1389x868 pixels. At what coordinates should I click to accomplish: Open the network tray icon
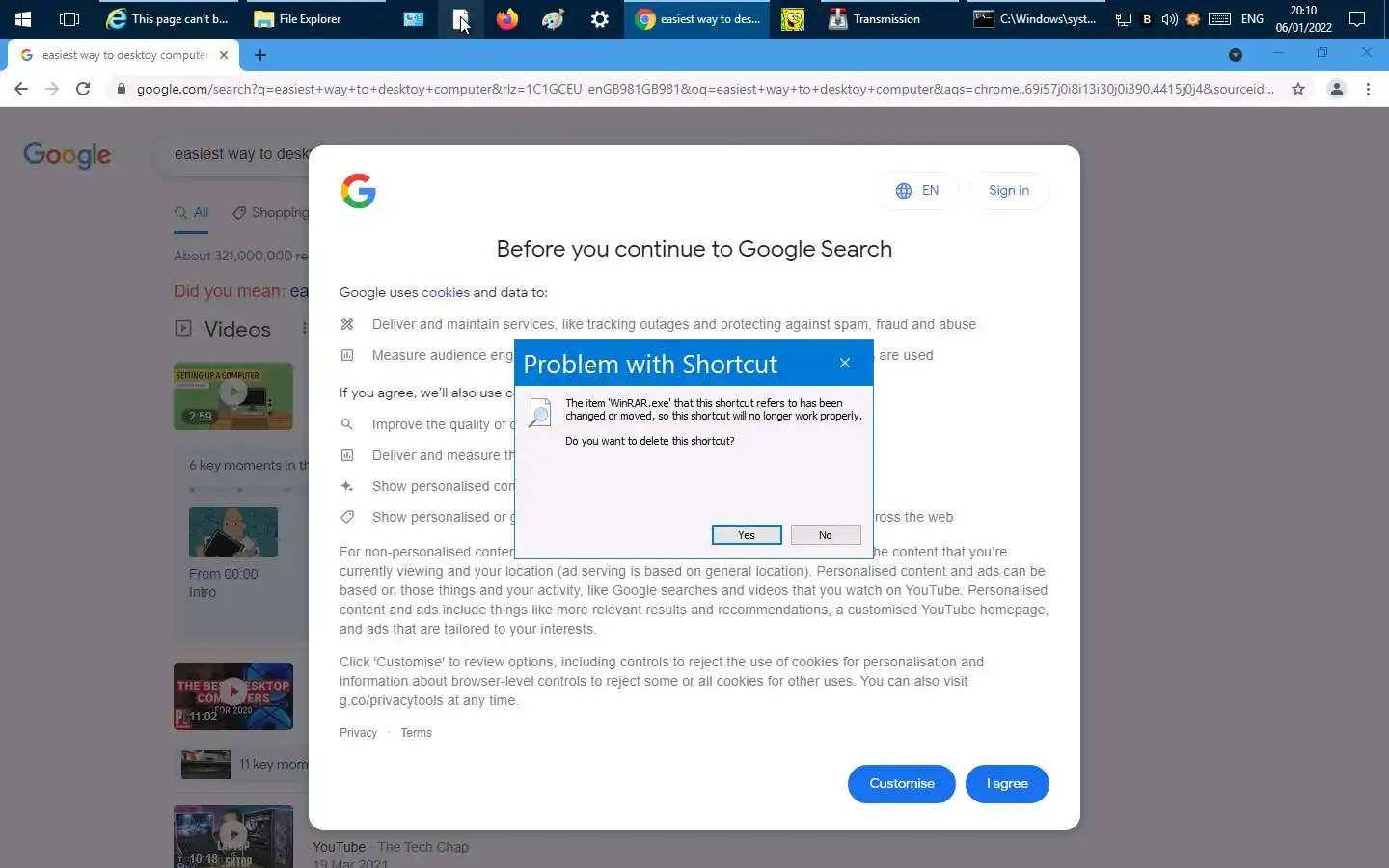click(1124, 18)
